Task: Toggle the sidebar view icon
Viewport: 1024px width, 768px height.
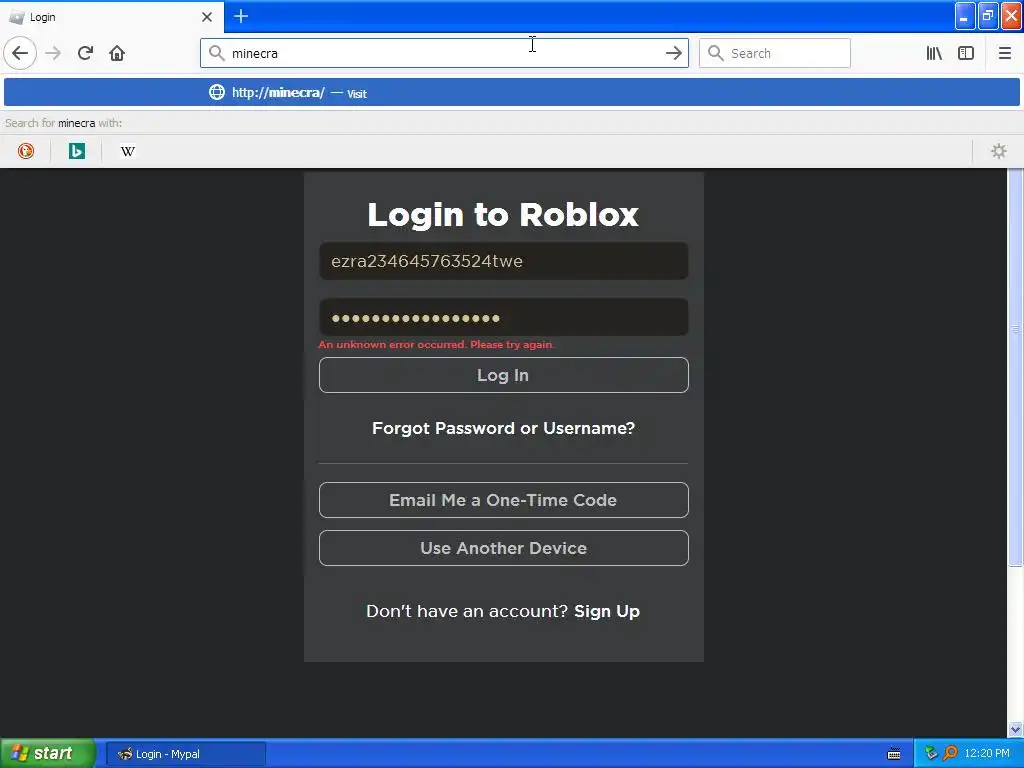Action: click(x=966, y=54)
